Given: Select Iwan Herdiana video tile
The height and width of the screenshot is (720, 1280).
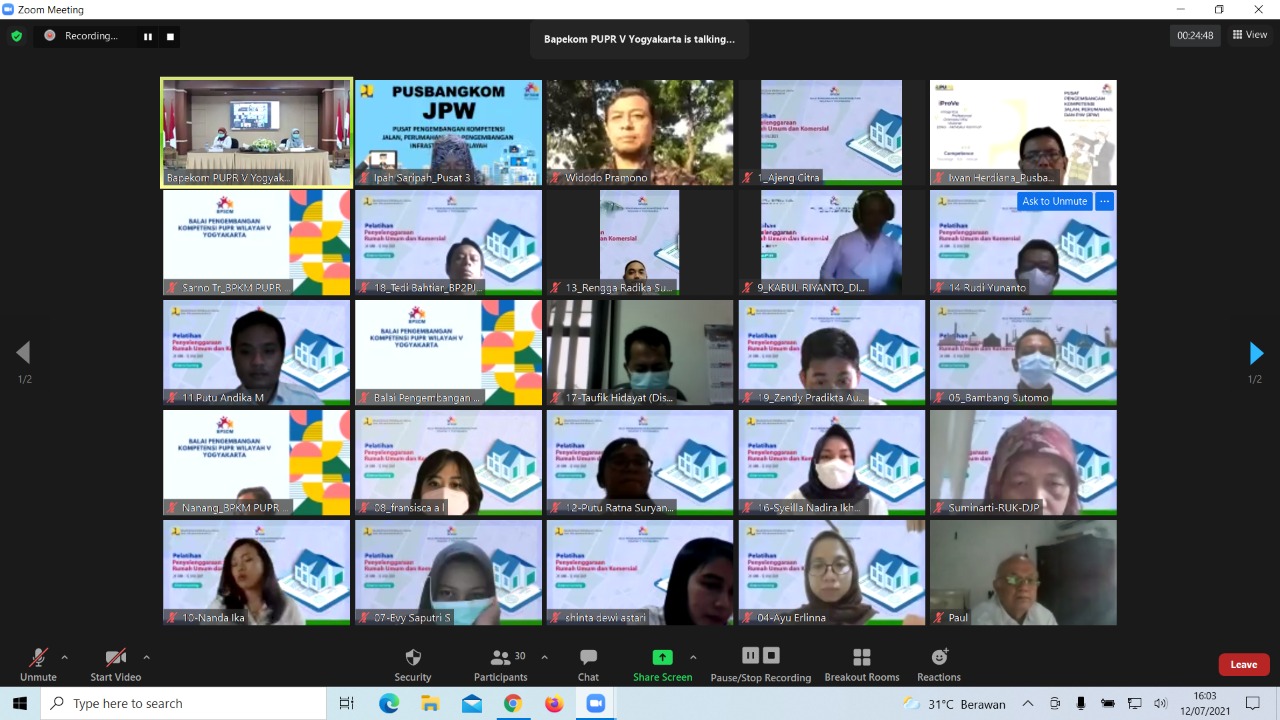Looking at the screenshot, I should click(1023, 133).
